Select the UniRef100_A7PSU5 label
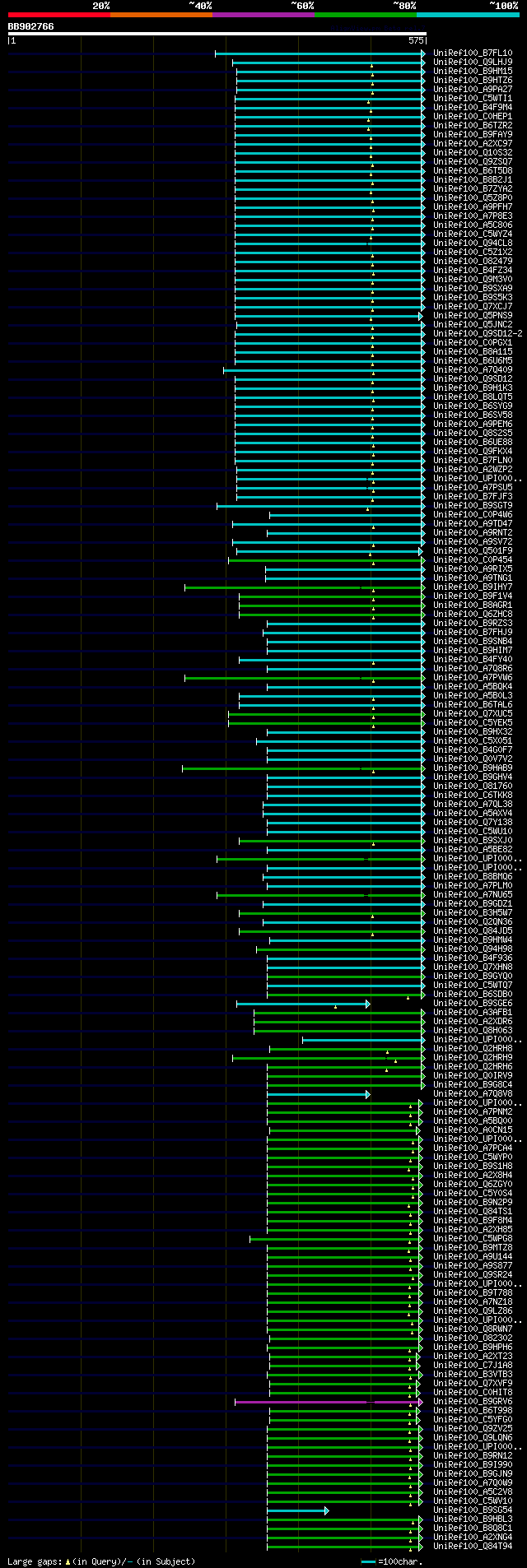Viewport: 527px width, 1568px height. click(473, 488)
